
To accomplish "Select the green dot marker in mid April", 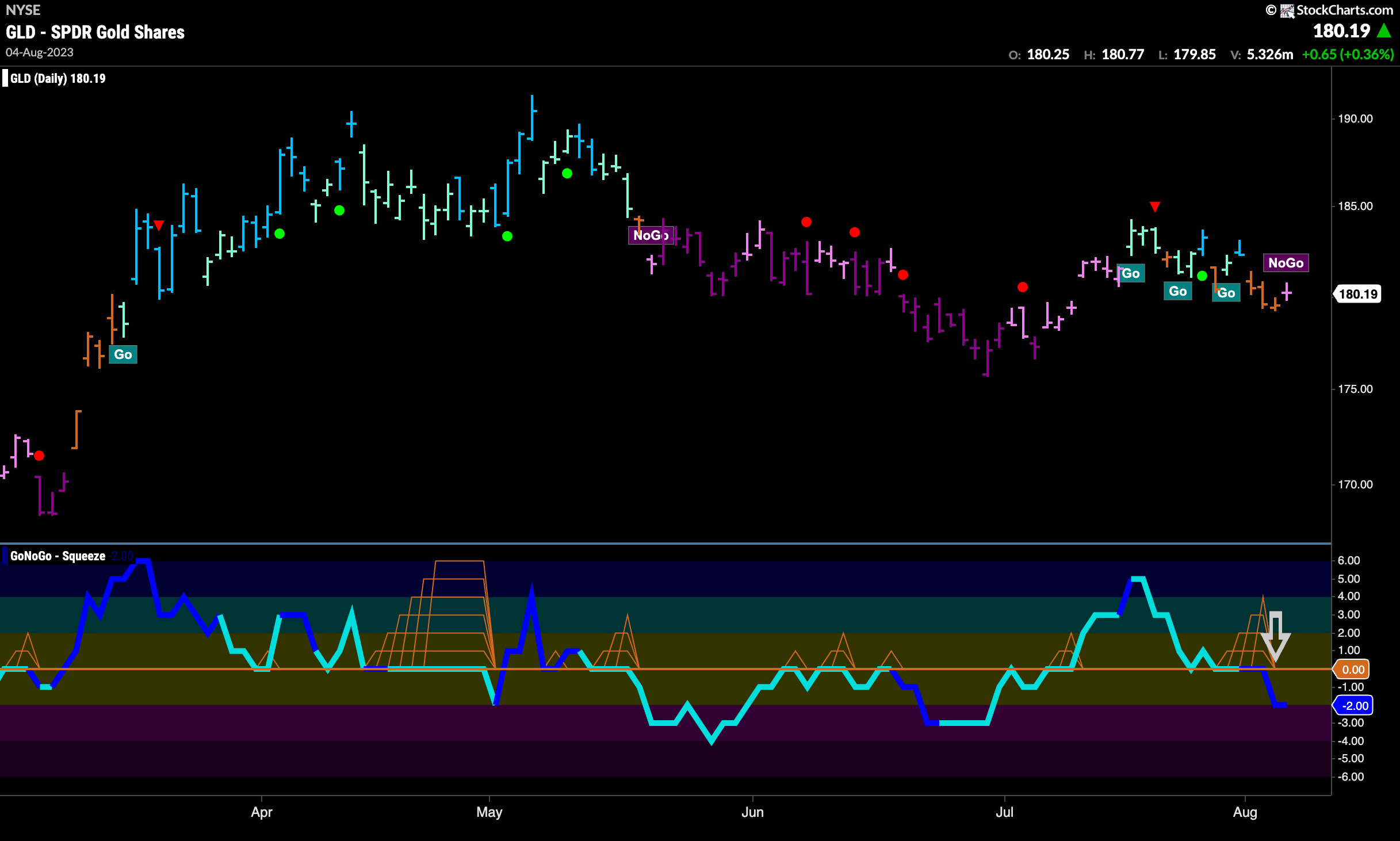I will click(x=339, y=211).
